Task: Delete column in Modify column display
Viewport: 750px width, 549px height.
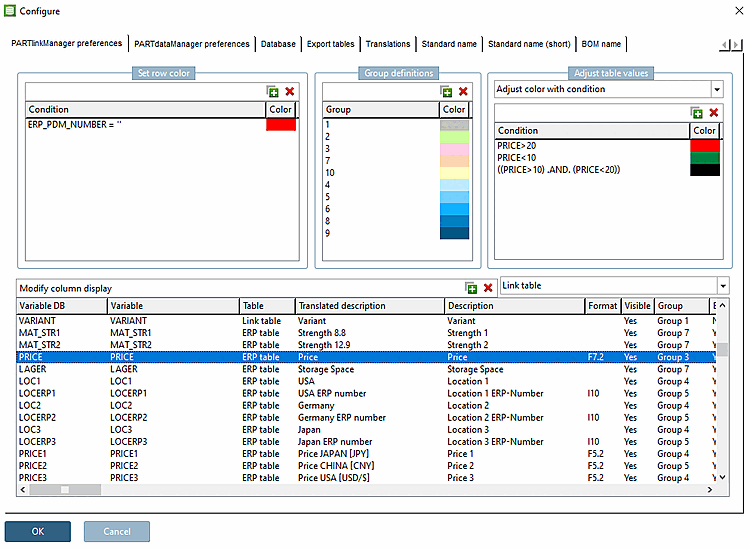Action: tap(488, 288)
